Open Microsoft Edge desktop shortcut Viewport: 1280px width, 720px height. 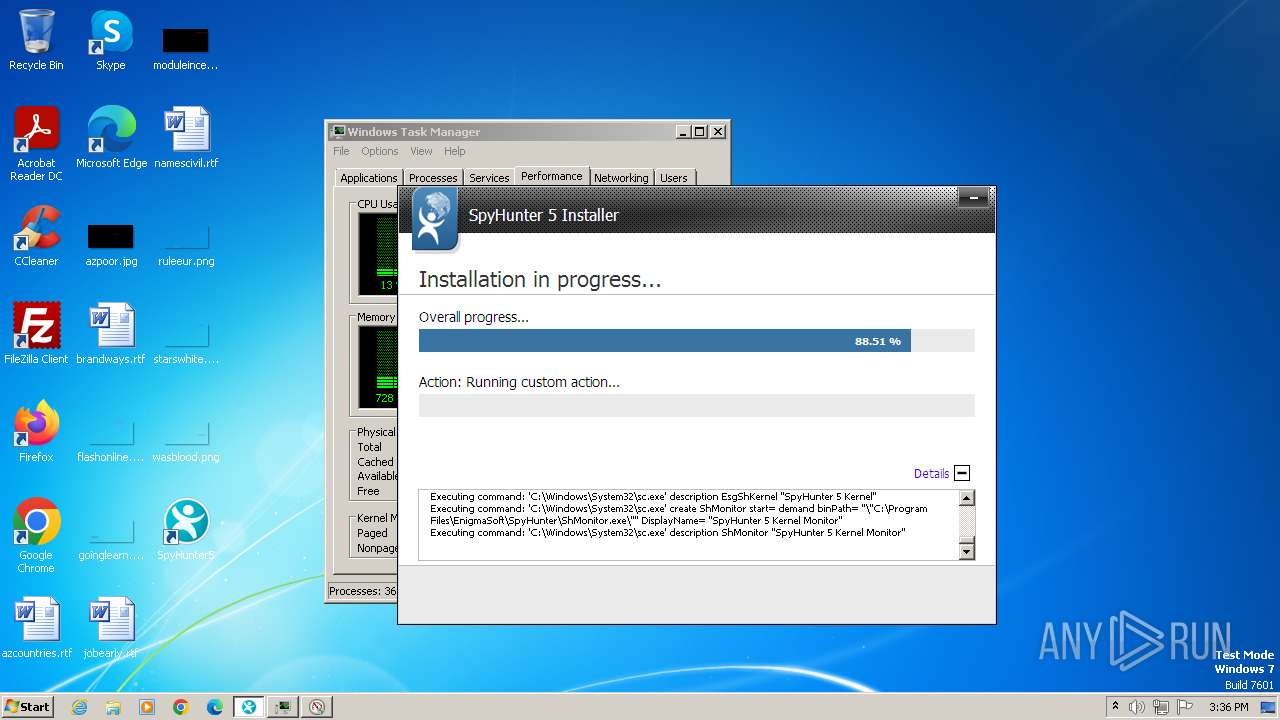[x=111, y=137]
